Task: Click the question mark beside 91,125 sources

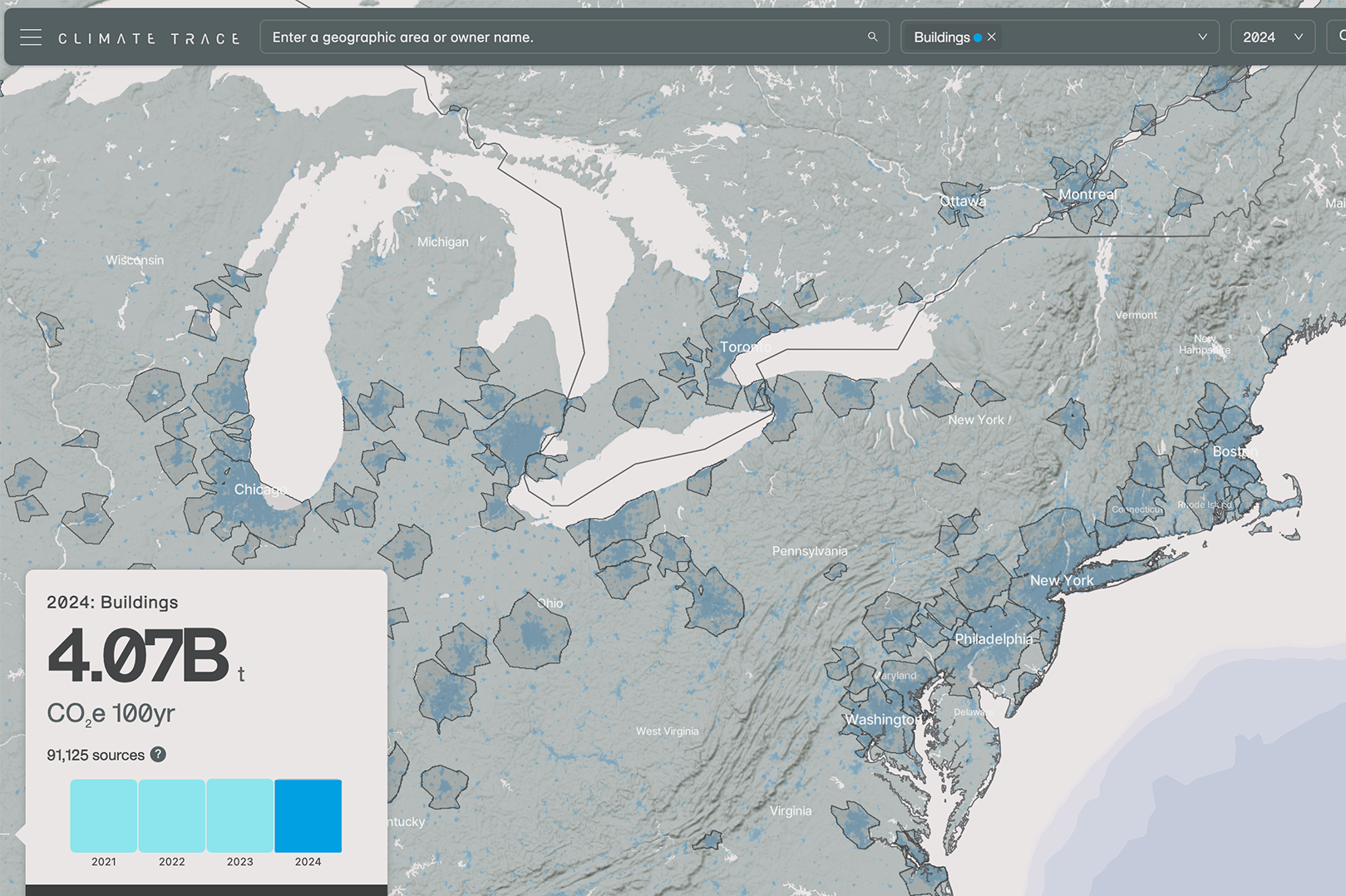Action: pos(160,755)
